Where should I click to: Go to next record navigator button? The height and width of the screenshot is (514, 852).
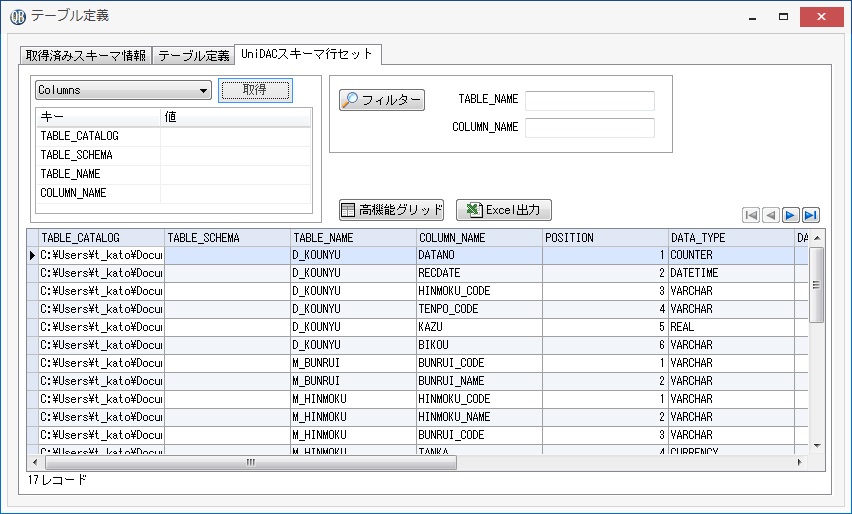(791, 215)
